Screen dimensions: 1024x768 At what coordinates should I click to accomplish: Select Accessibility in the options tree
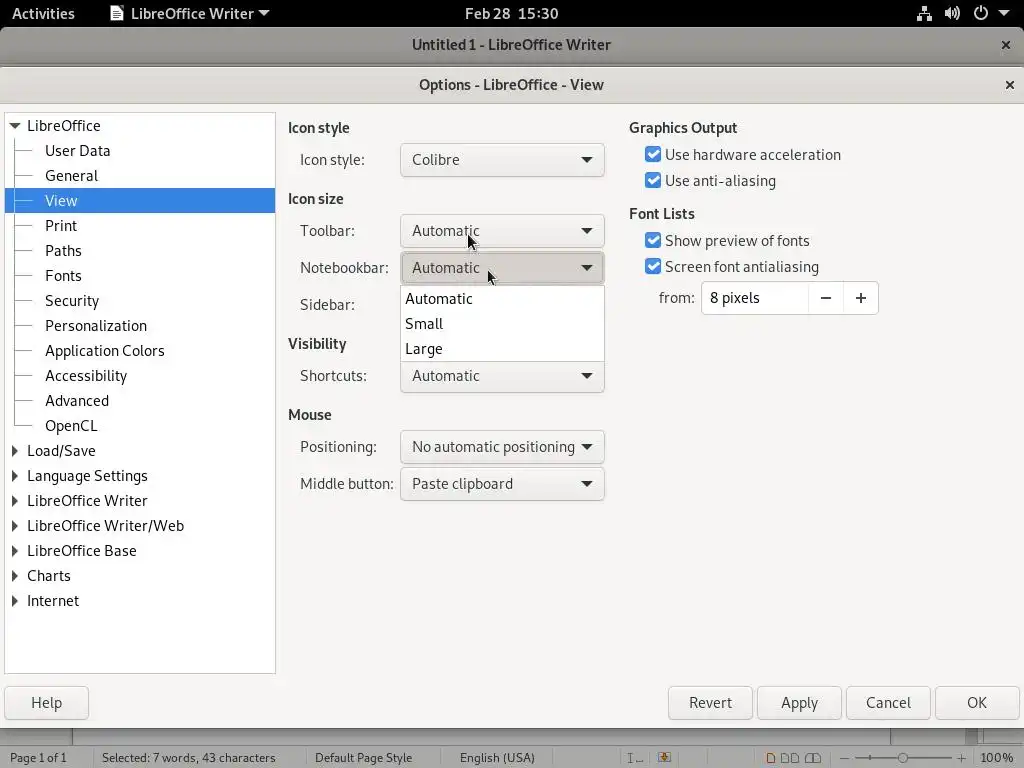point(86,376)
